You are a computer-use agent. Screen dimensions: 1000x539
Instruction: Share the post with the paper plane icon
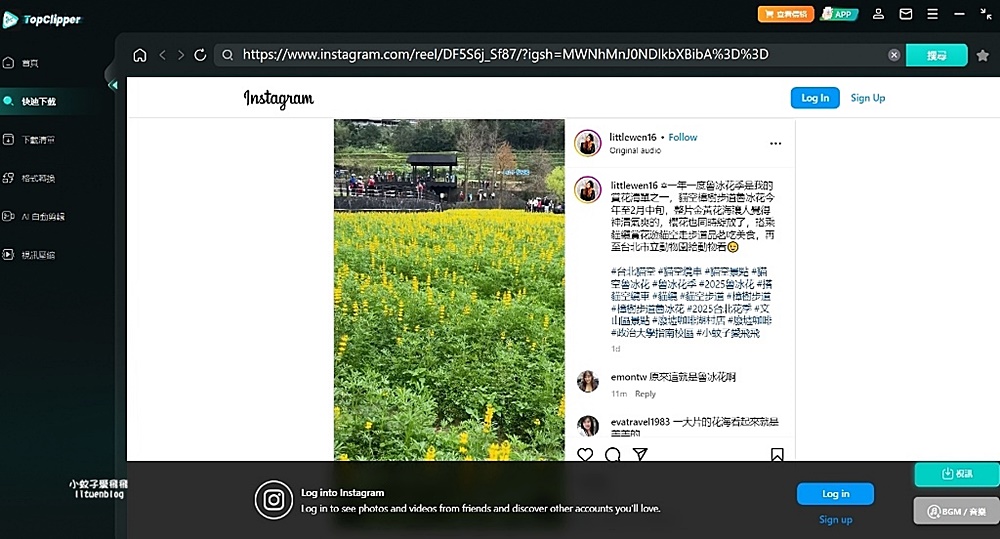click(640, 454)
